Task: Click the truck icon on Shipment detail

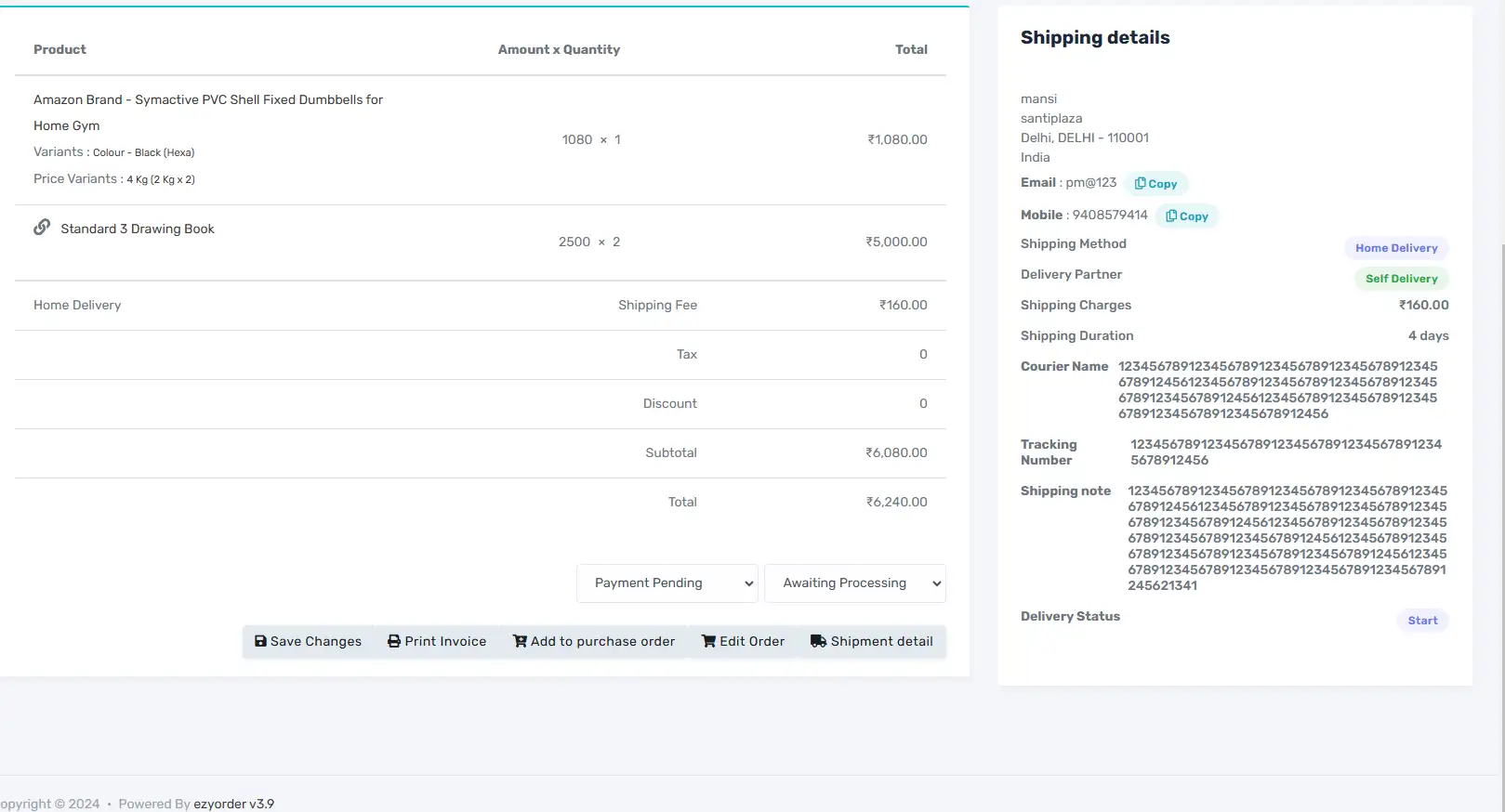Action: pos(818,641)
